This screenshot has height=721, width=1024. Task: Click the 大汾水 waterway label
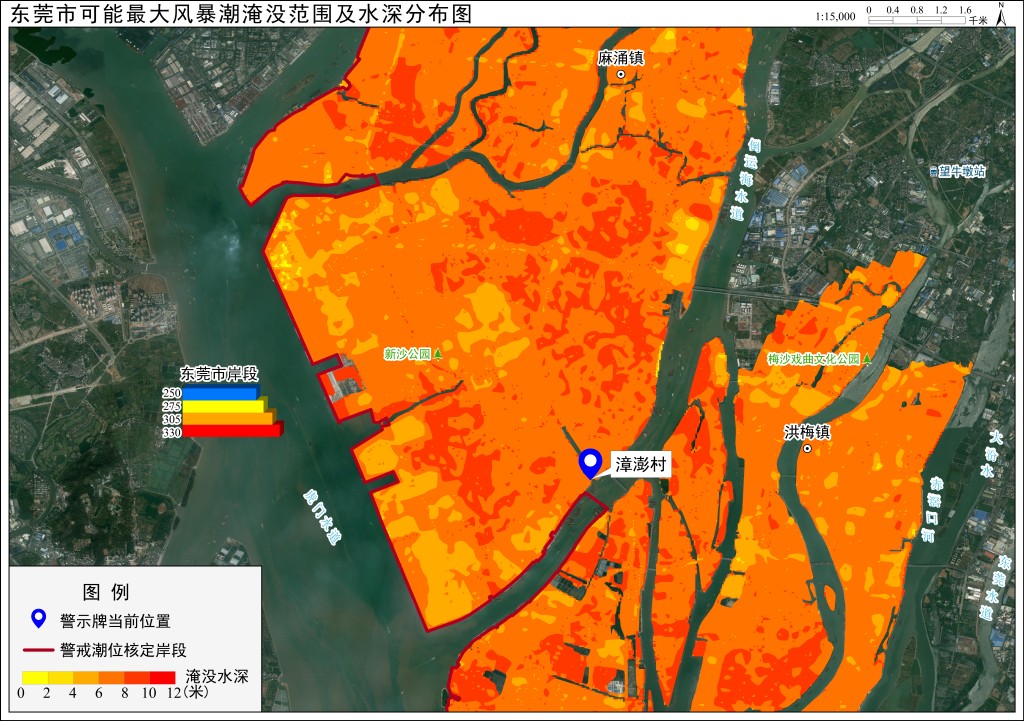point(991,453)
